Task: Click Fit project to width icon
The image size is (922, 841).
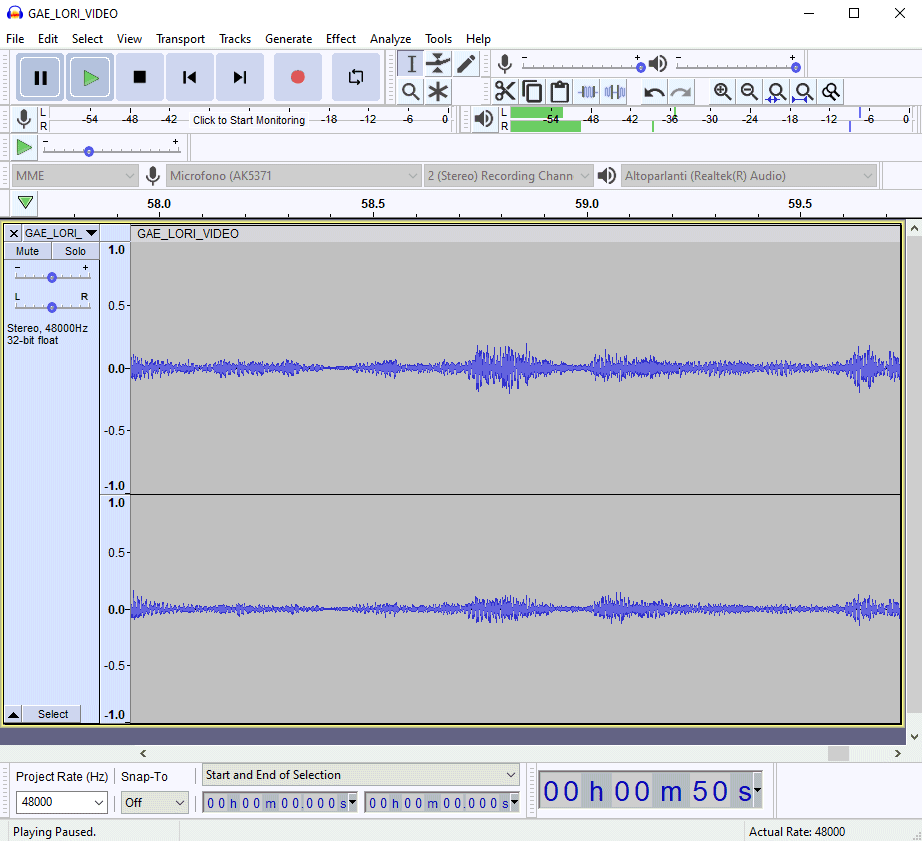Action: click(x=803, y=92)
